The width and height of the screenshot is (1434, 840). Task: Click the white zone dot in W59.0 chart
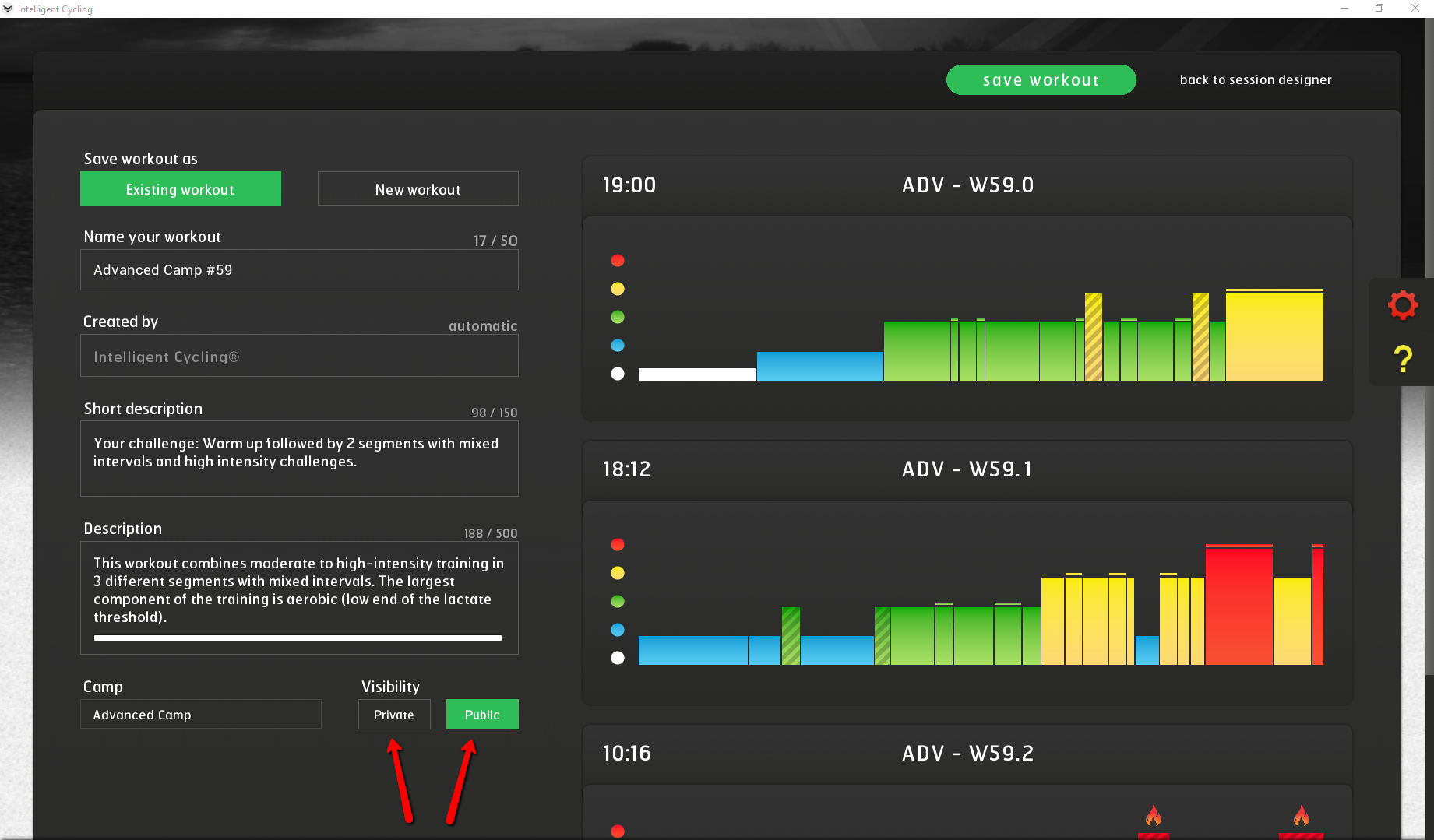coord(618,374)
